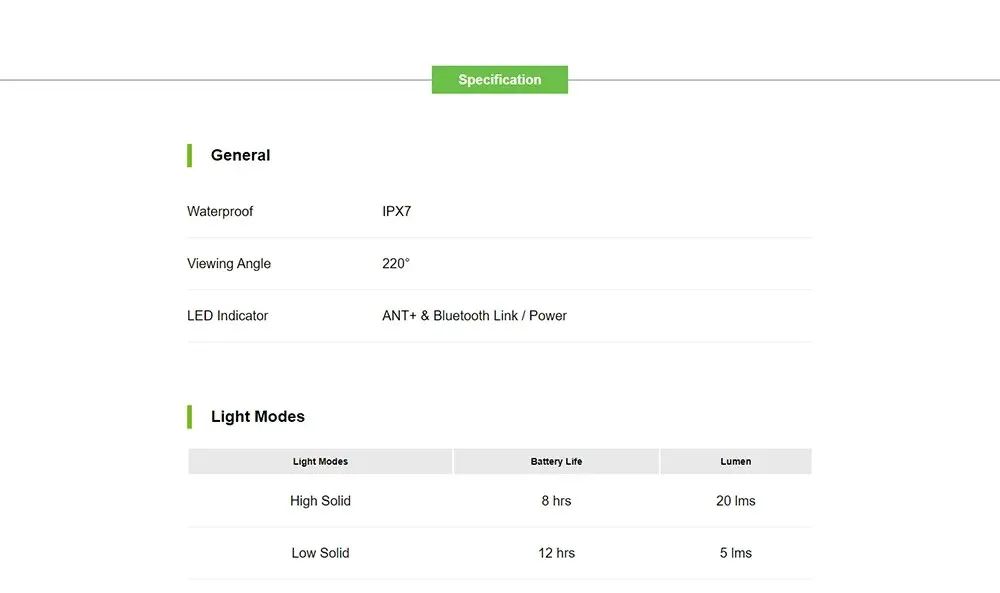Select the General section heading
Image resolution: width=1000 pixels, height=593 pixels.
[x=240, y=155]
